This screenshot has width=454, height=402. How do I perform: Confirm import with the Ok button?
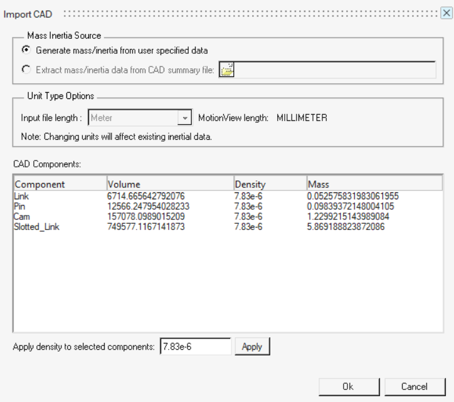click(349, 387)
